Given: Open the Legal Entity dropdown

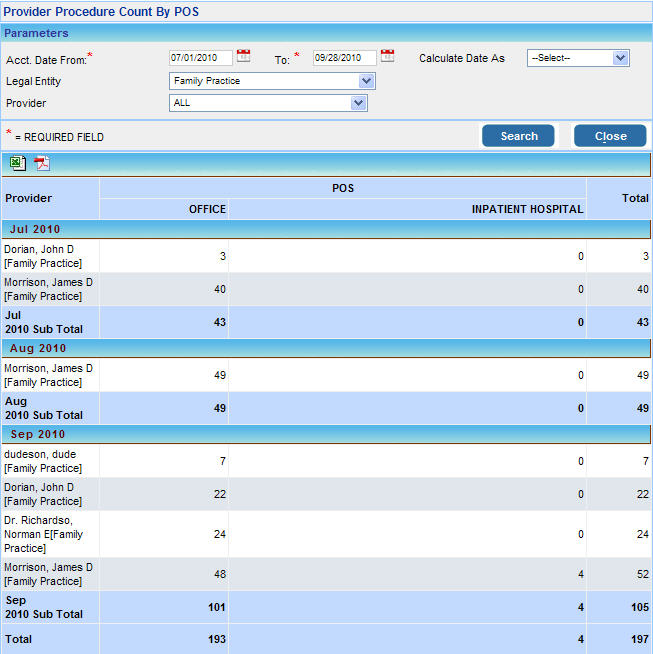Looking at the screenshot, I should [x=366, y=81].
